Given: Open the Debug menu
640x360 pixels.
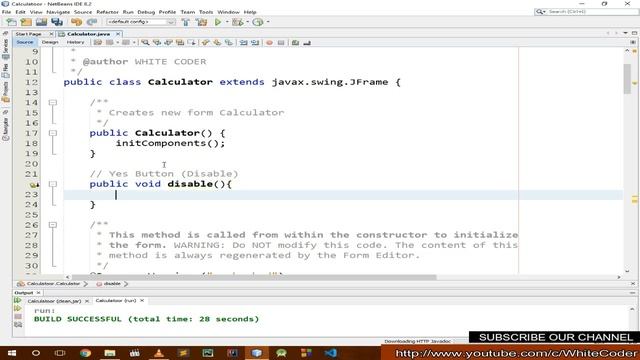Looking at the screenshot, I should (x=146, y=12).
